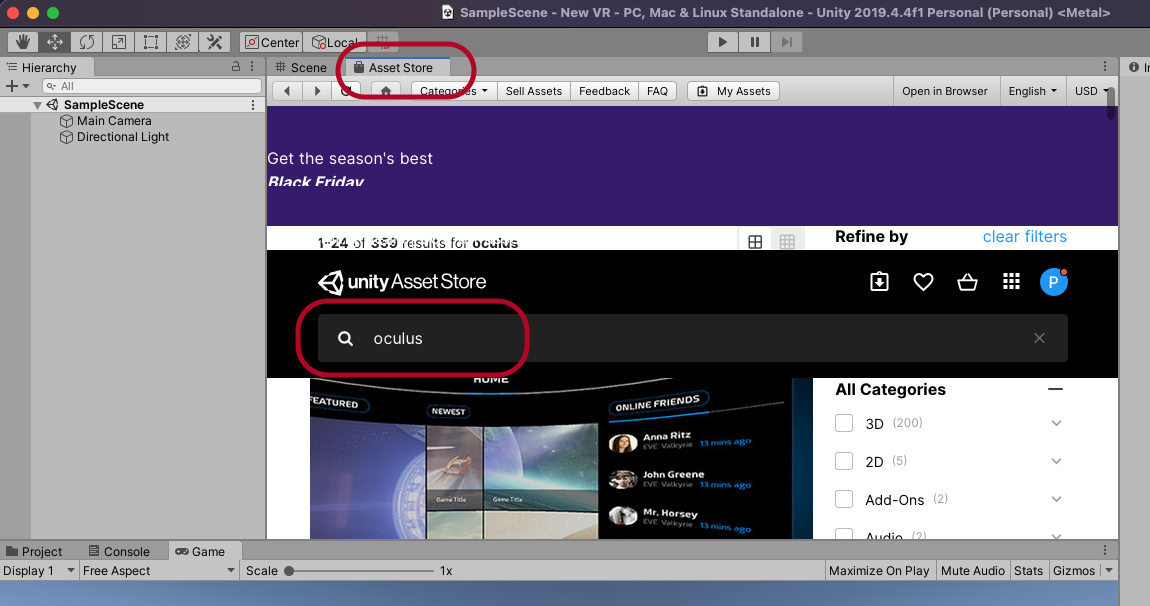Expand the 3D subcategories
Screen dimensions: 1150x606
1056,423
